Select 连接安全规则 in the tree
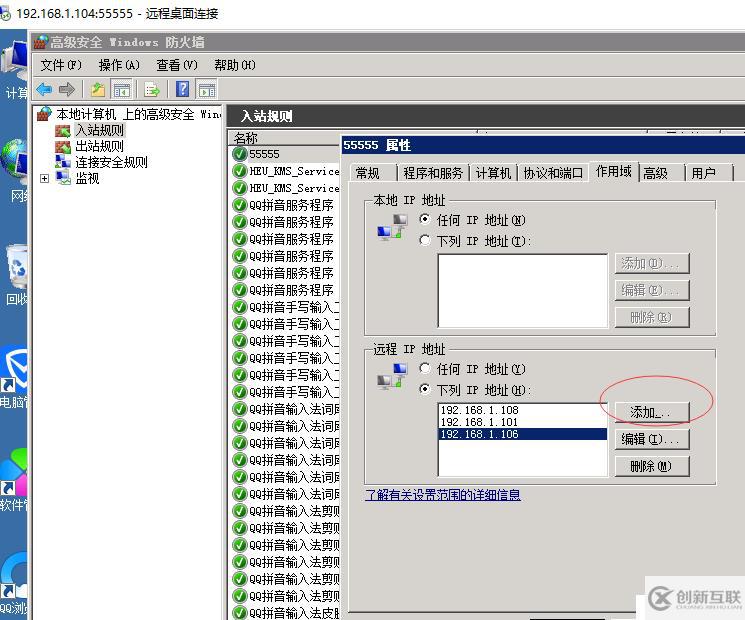The width and height of the screenshot is (745, 620). coord(111,162)
